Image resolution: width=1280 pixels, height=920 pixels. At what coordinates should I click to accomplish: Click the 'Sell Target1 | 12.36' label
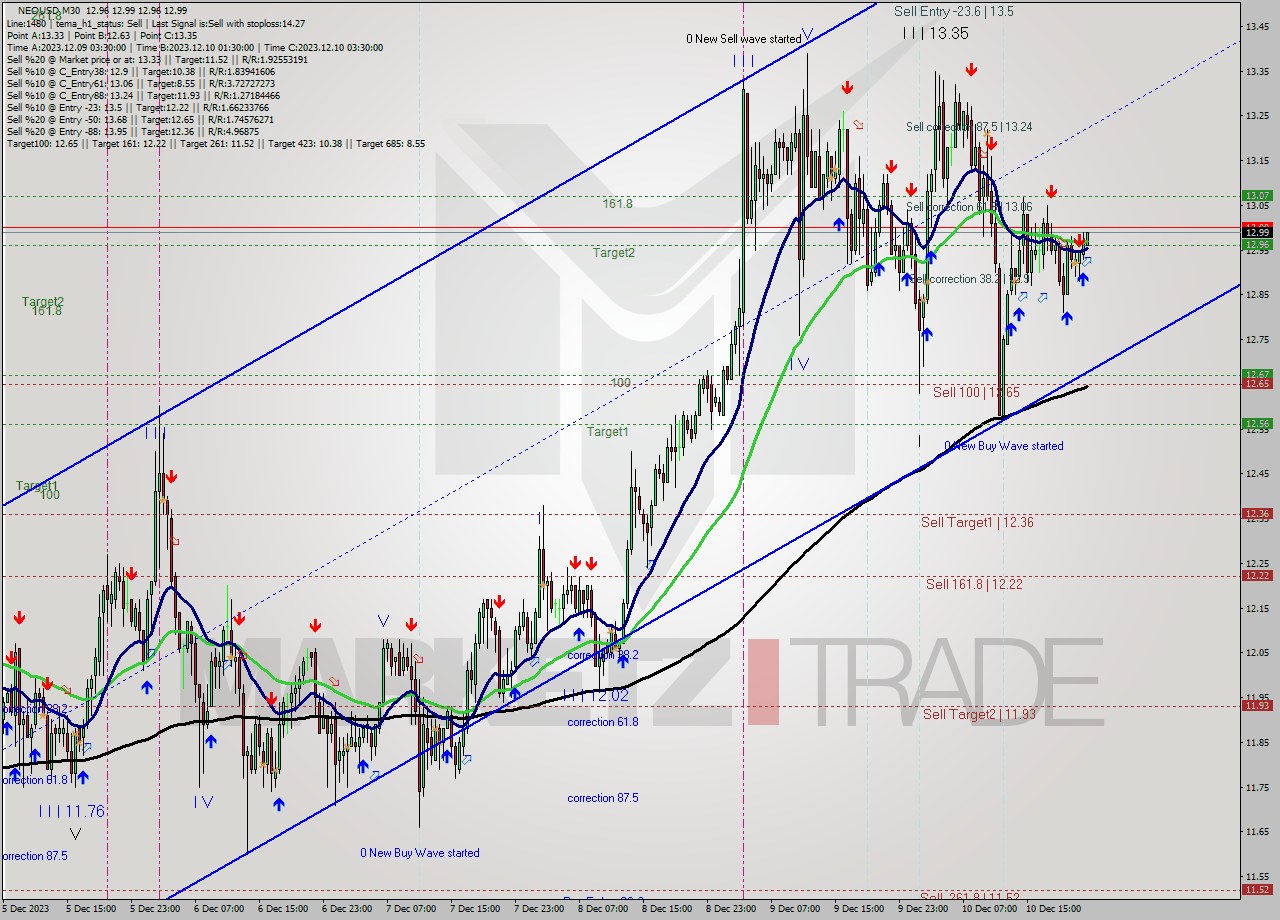pos(977,522)
